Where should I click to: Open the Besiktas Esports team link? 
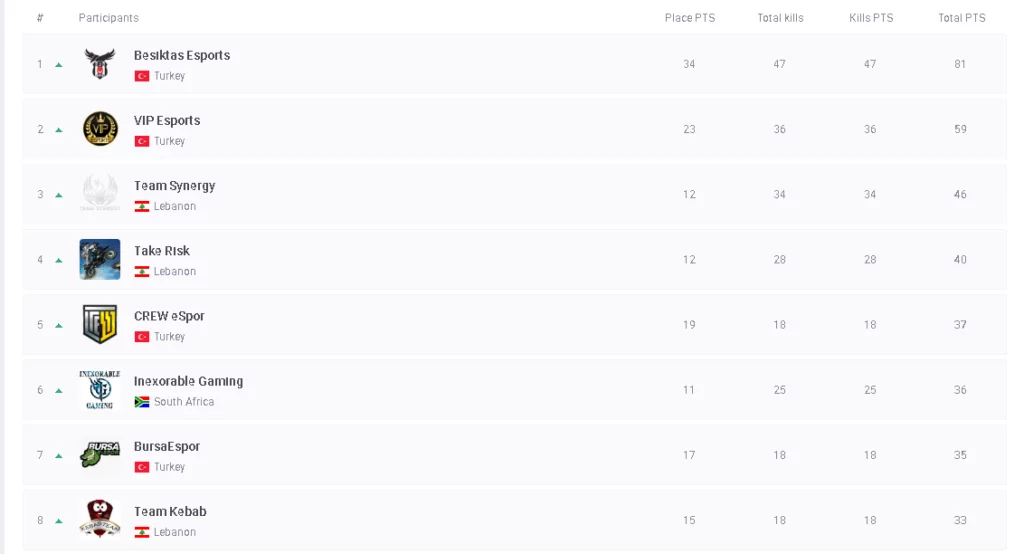click(182, 56)
